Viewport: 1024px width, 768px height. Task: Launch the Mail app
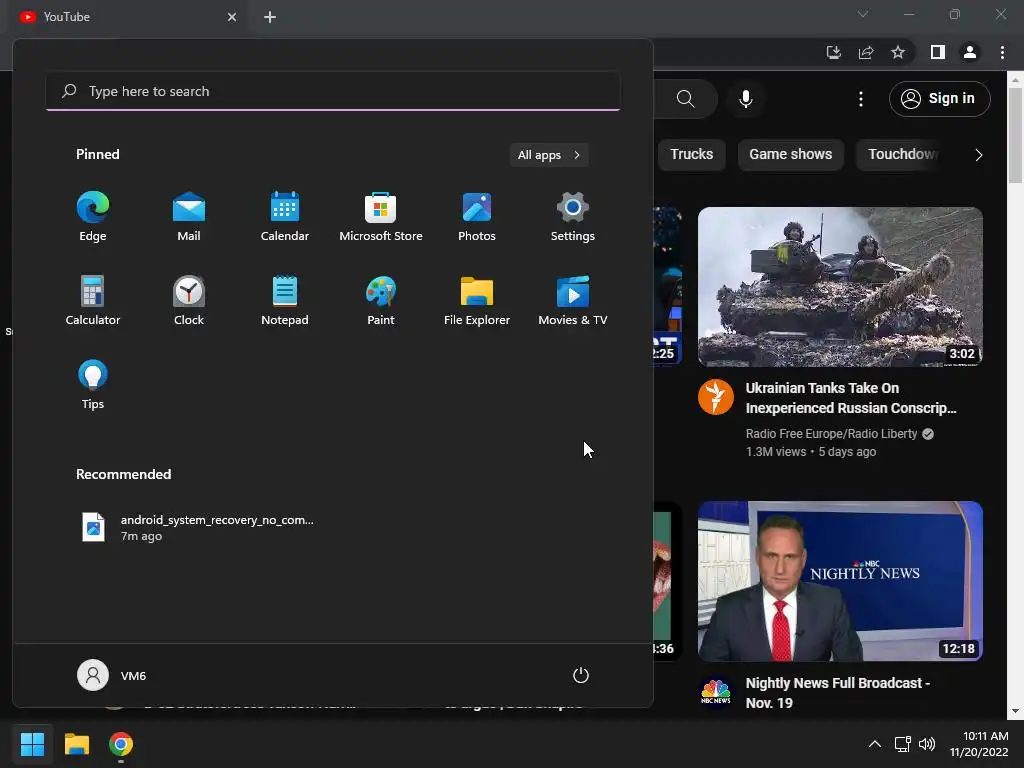point(189,217)
